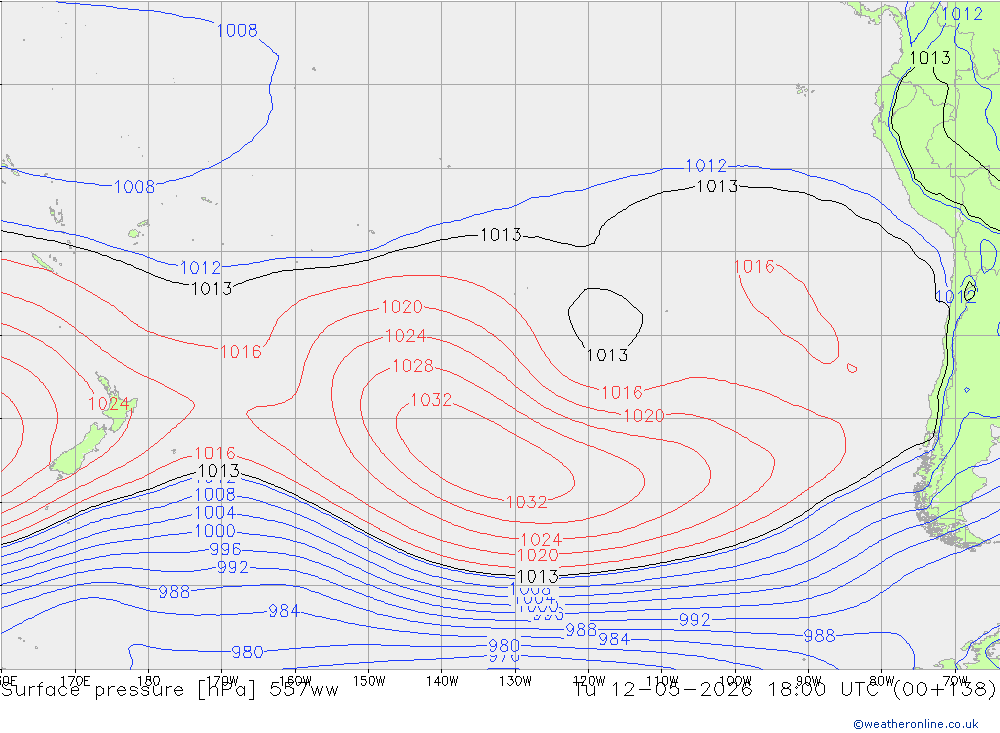The image size is (1000, 733).
Task: Click the black 1013 label over Peru
Action: (x=930, y=57)
